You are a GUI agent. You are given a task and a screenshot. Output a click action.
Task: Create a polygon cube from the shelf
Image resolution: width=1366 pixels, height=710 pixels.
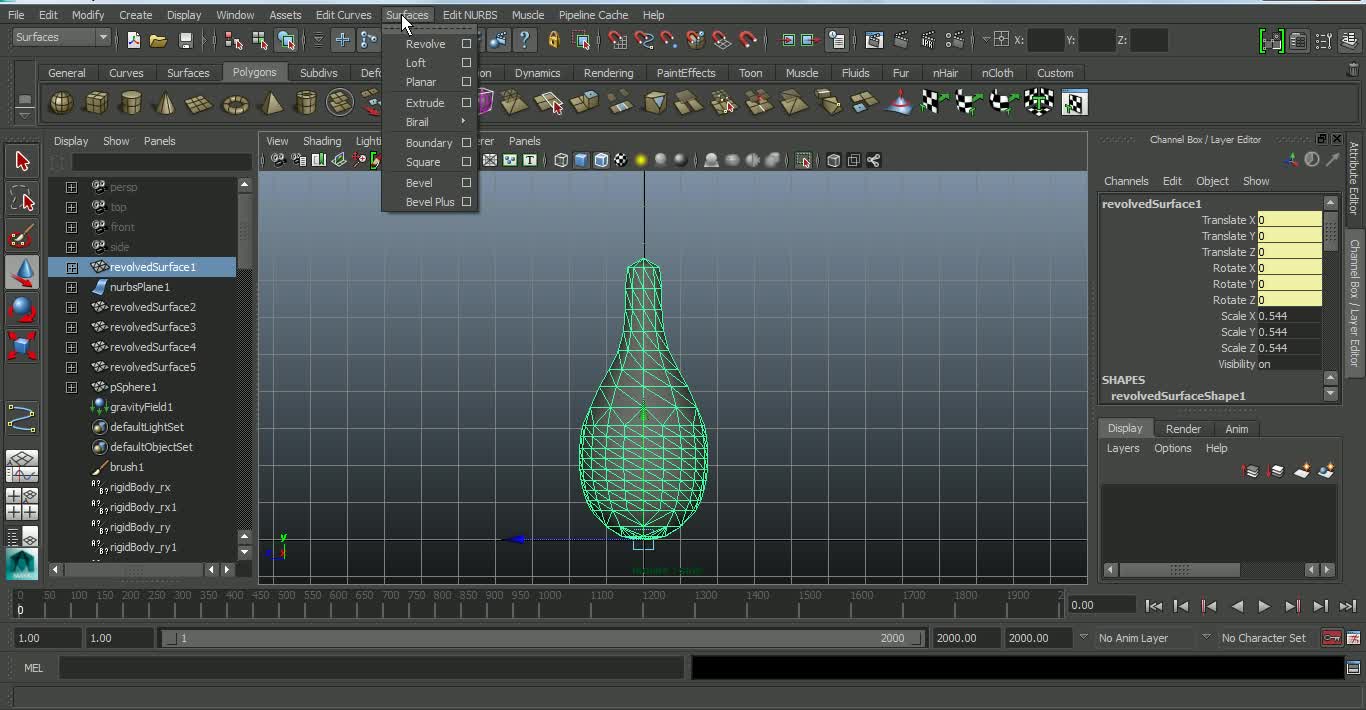pos(96,102)
